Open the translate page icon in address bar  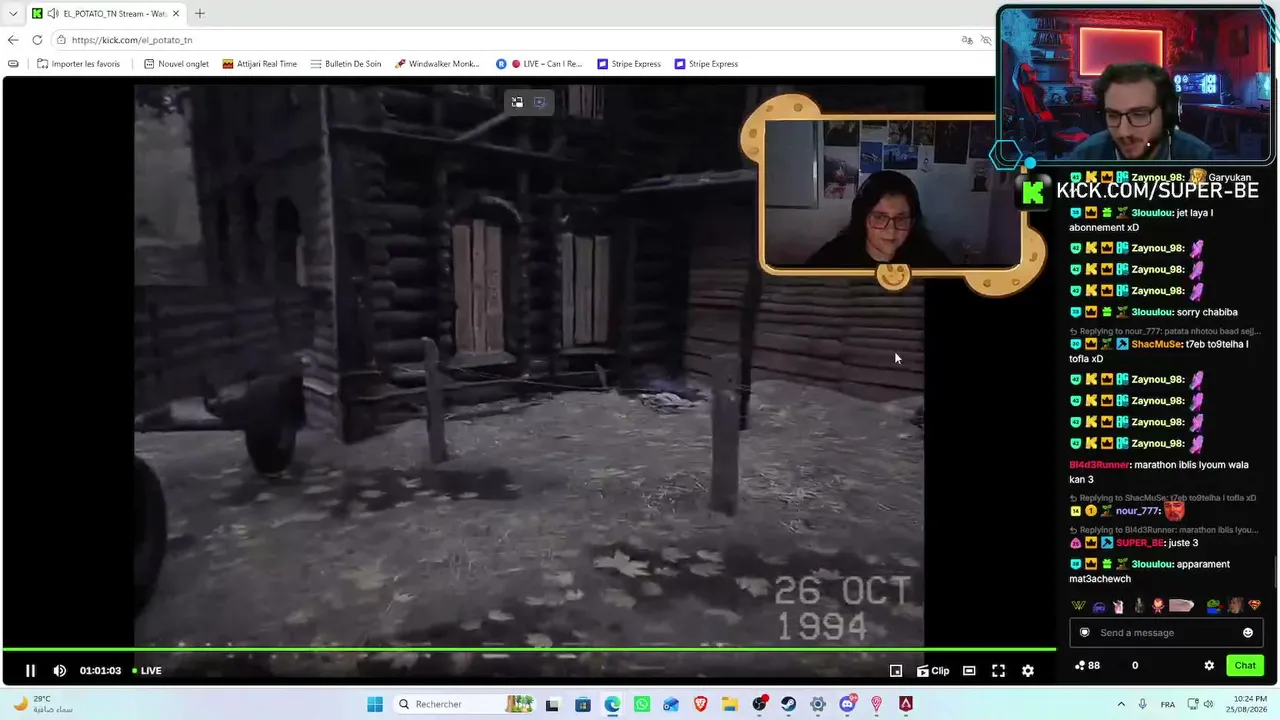(967, 40)
